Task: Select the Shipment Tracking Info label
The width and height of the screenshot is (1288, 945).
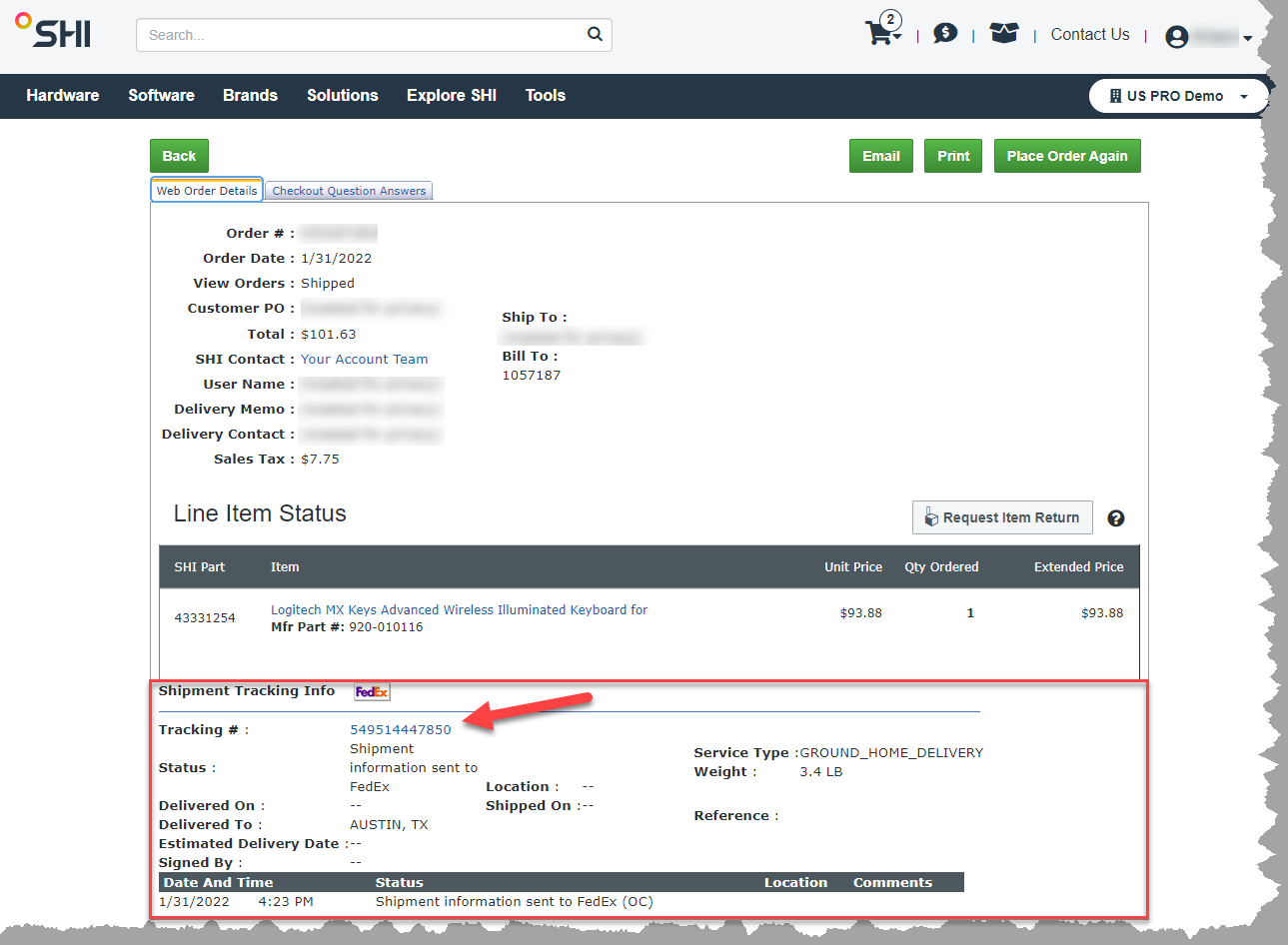Action: pos(247,691)
